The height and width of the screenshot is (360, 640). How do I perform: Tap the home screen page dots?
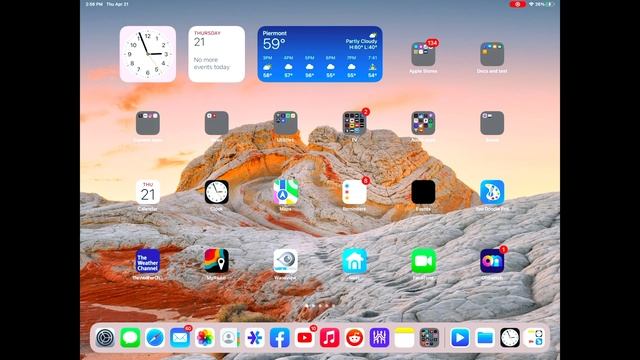pos(320,305)
